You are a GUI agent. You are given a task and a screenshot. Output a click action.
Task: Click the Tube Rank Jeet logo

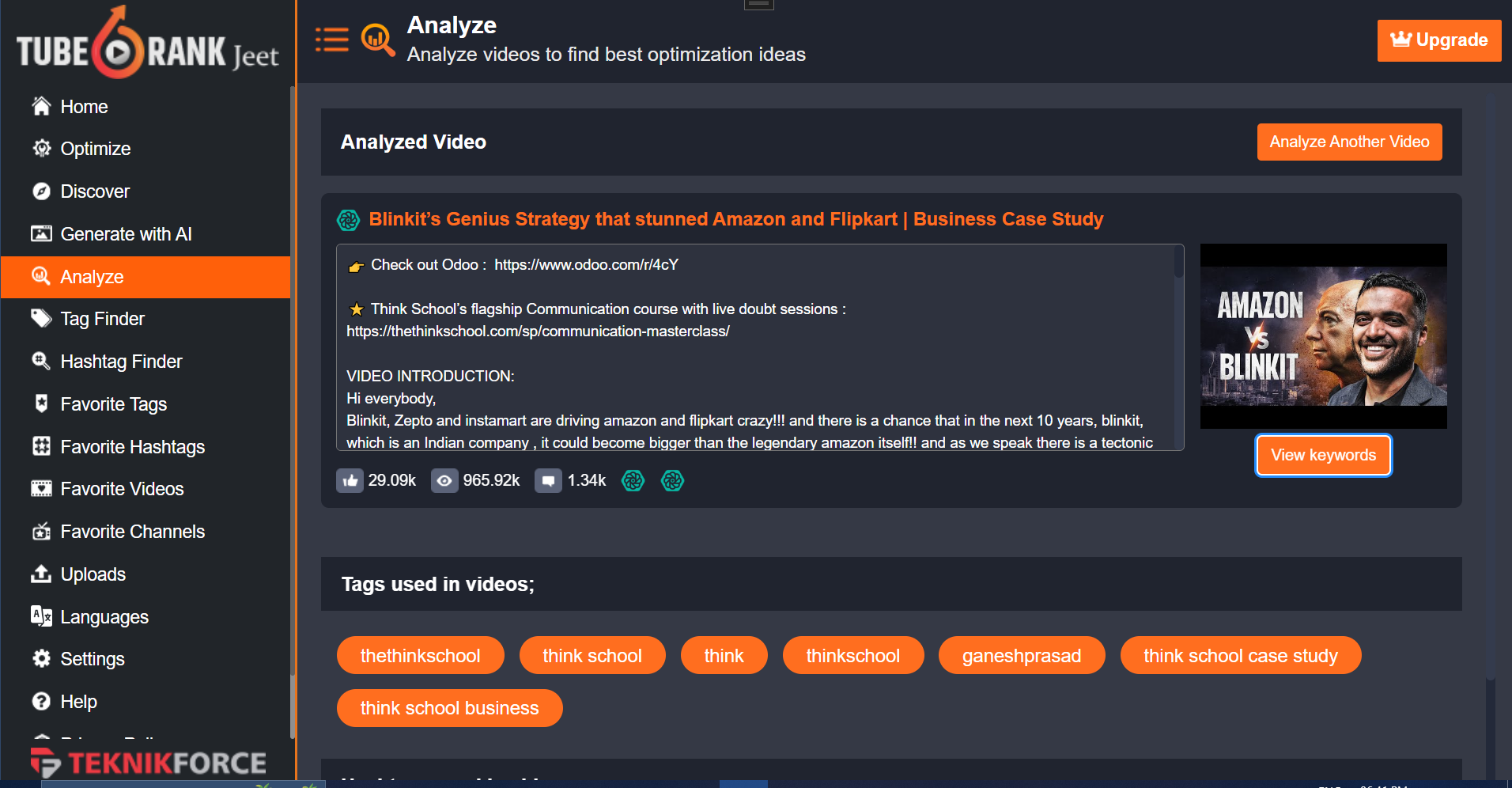pos(147,44)
